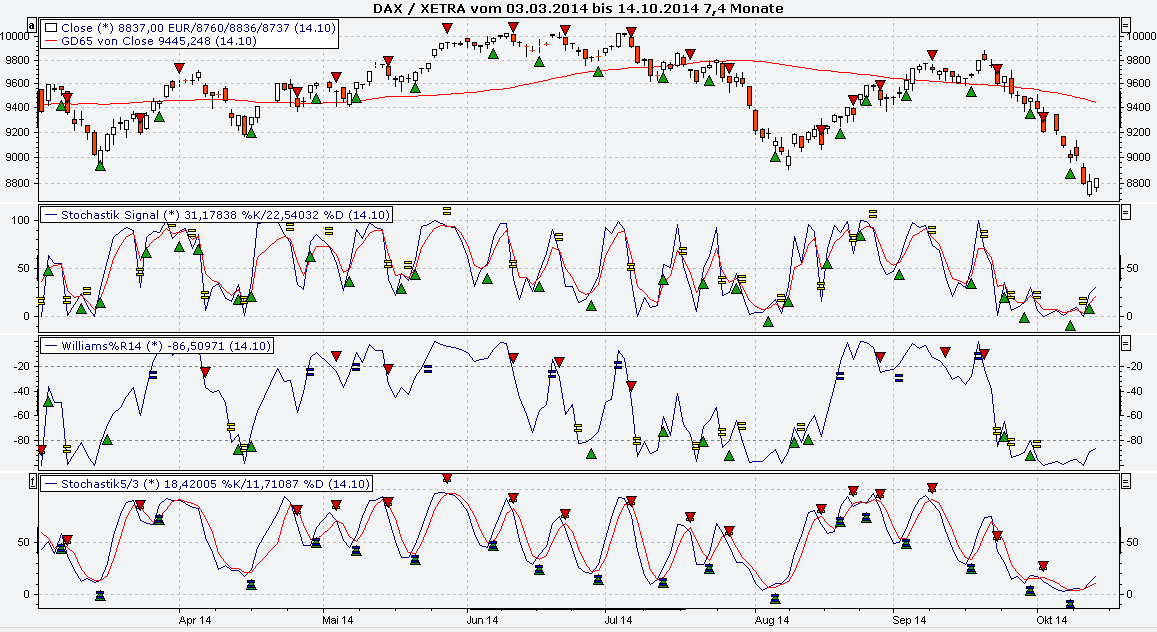The image size is (1157, 632).
Task: Select the 'Close (*) 8837,00 EUR' legend entry
Action: tap(198, 28)
